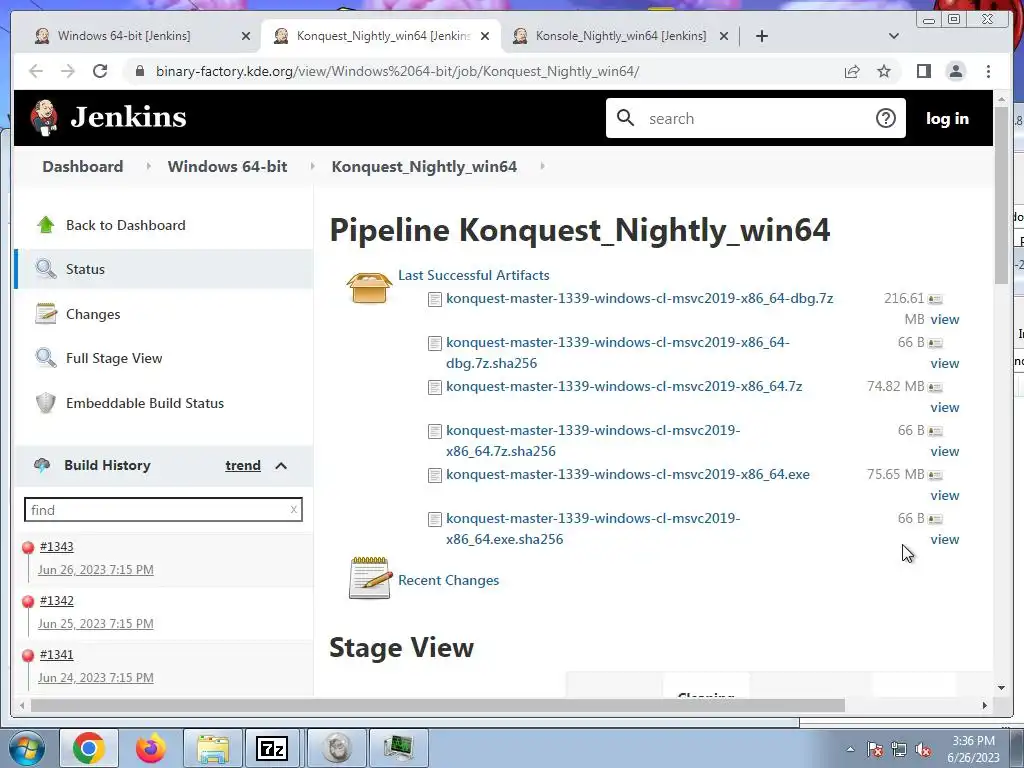Click the red status ball of build #1341
The image size is (1024, 768).
click(28, 656)
